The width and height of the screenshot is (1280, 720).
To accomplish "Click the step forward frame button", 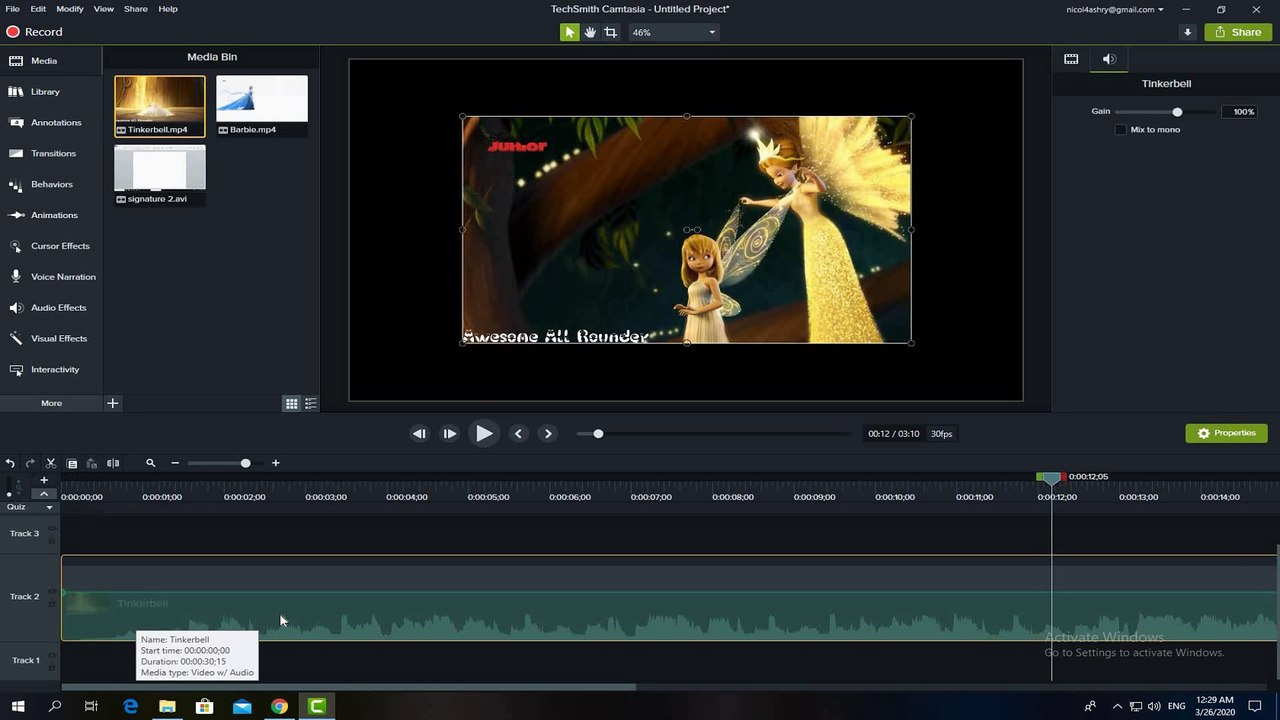I will coord(450,434).
